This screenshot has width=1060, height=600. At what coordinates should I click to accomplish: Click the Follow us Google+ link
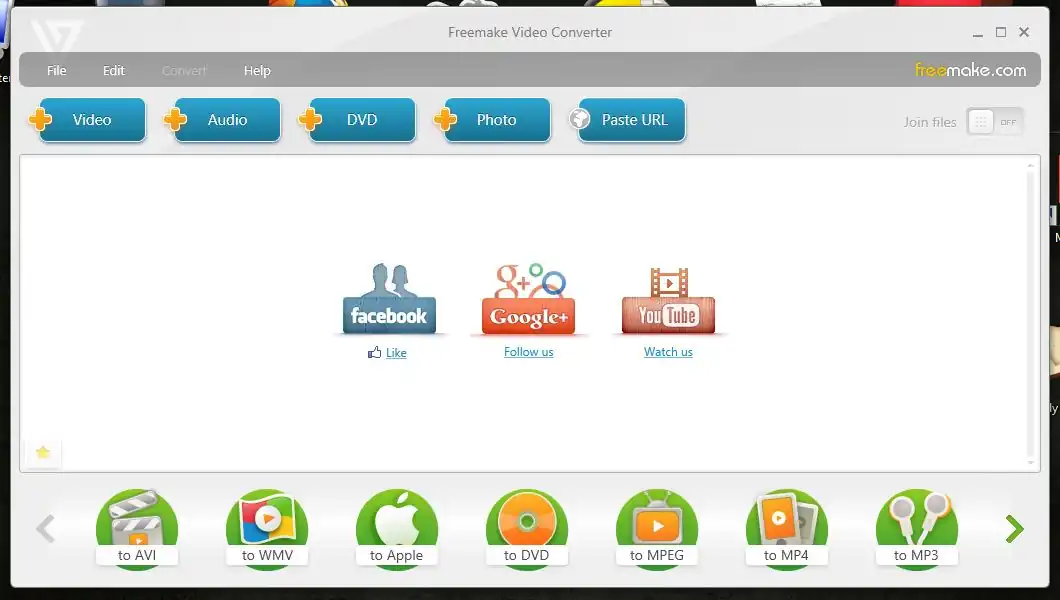point(528,352)
